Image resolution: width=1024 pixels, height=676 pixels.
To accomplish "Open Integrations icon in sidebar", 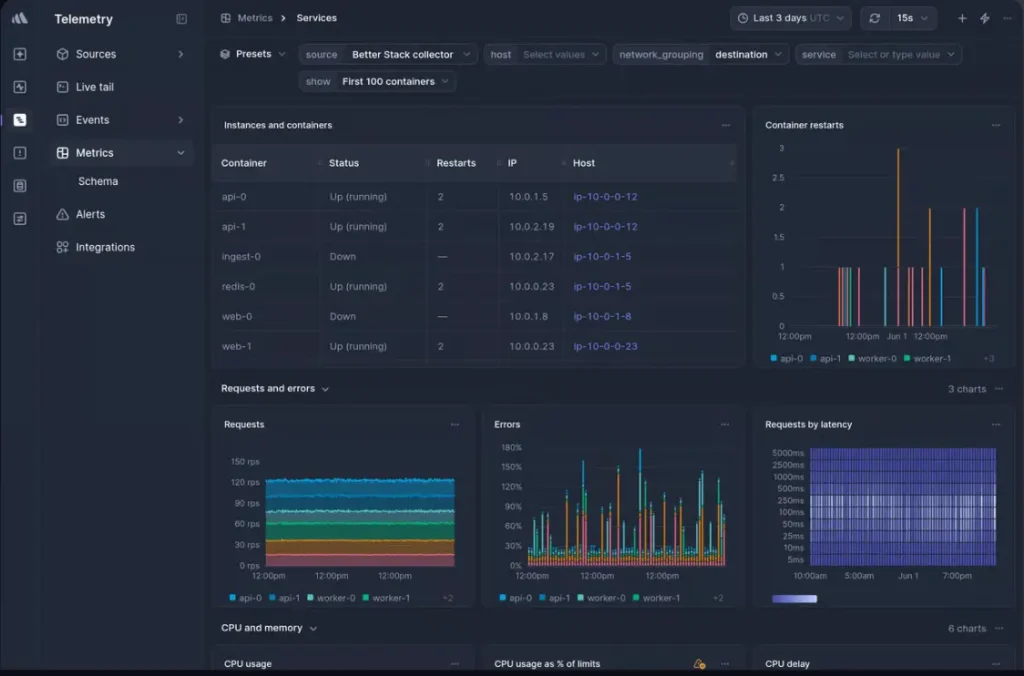I will pyautogui.click(x=62, y=247).
